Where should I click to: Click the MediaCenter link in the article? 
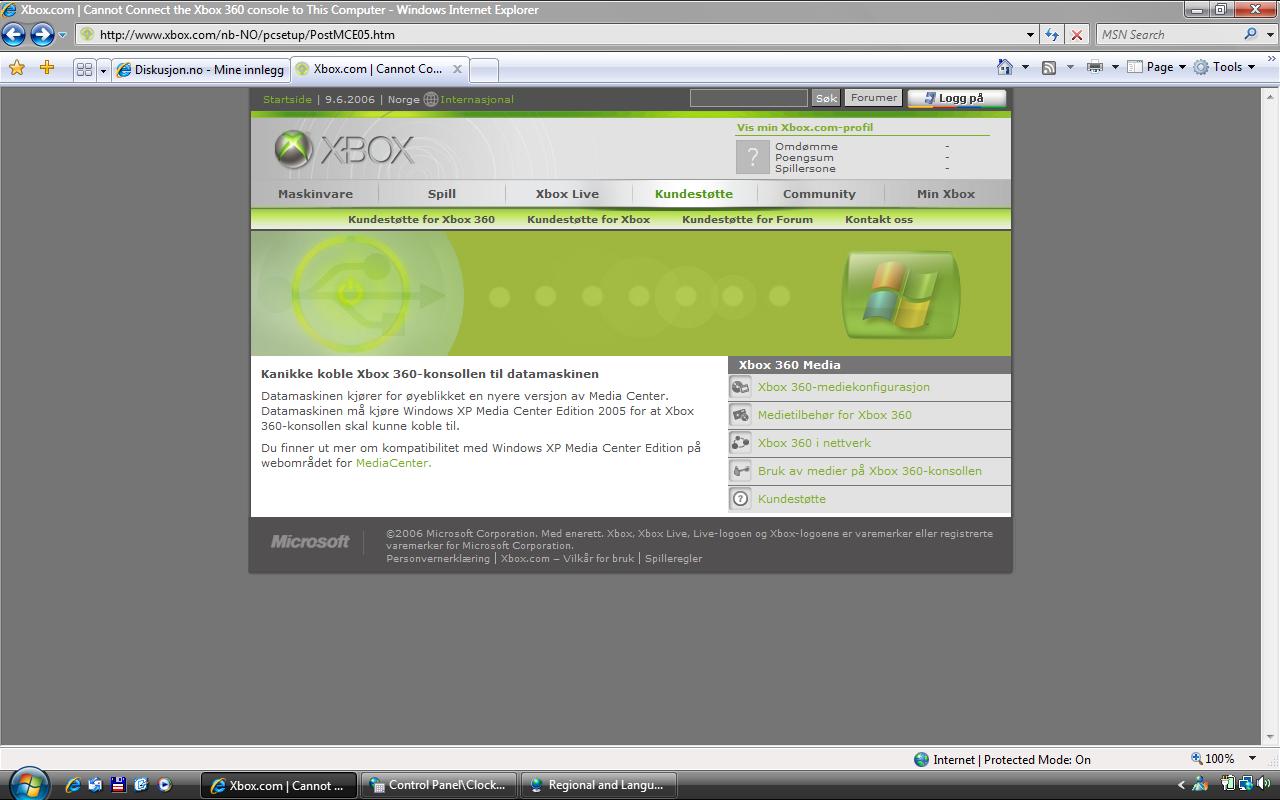tap(393, 463)
